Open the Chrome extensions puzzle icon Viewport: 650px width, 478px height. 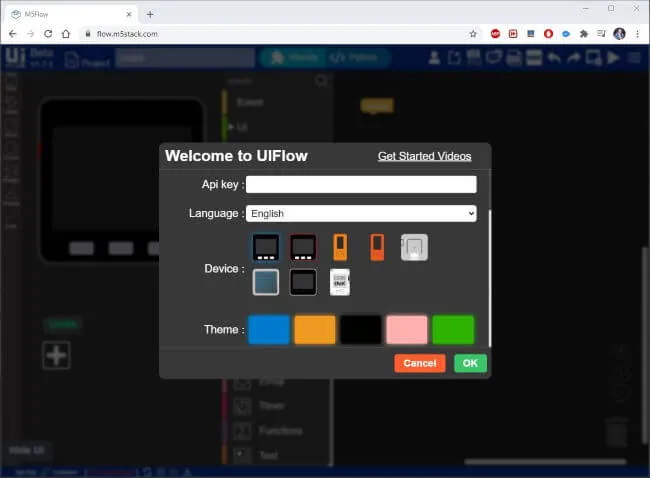point(584,34)
